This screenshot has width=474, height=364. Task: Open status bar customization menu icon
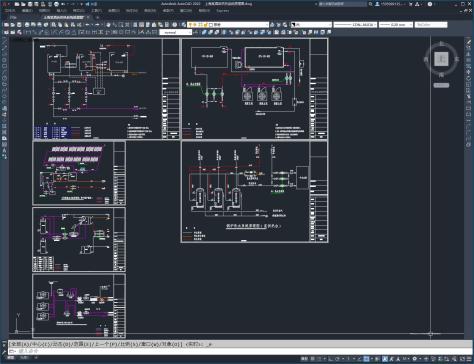(x=469, y=359)
